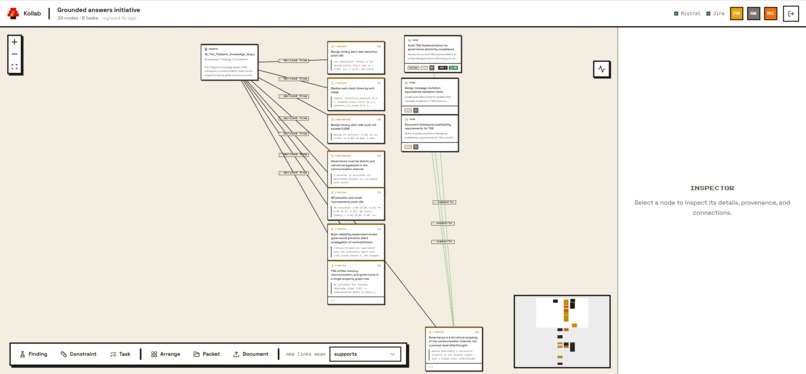
Task: Select the message mutation equivalence validation task
Action: tap(430, 97)
